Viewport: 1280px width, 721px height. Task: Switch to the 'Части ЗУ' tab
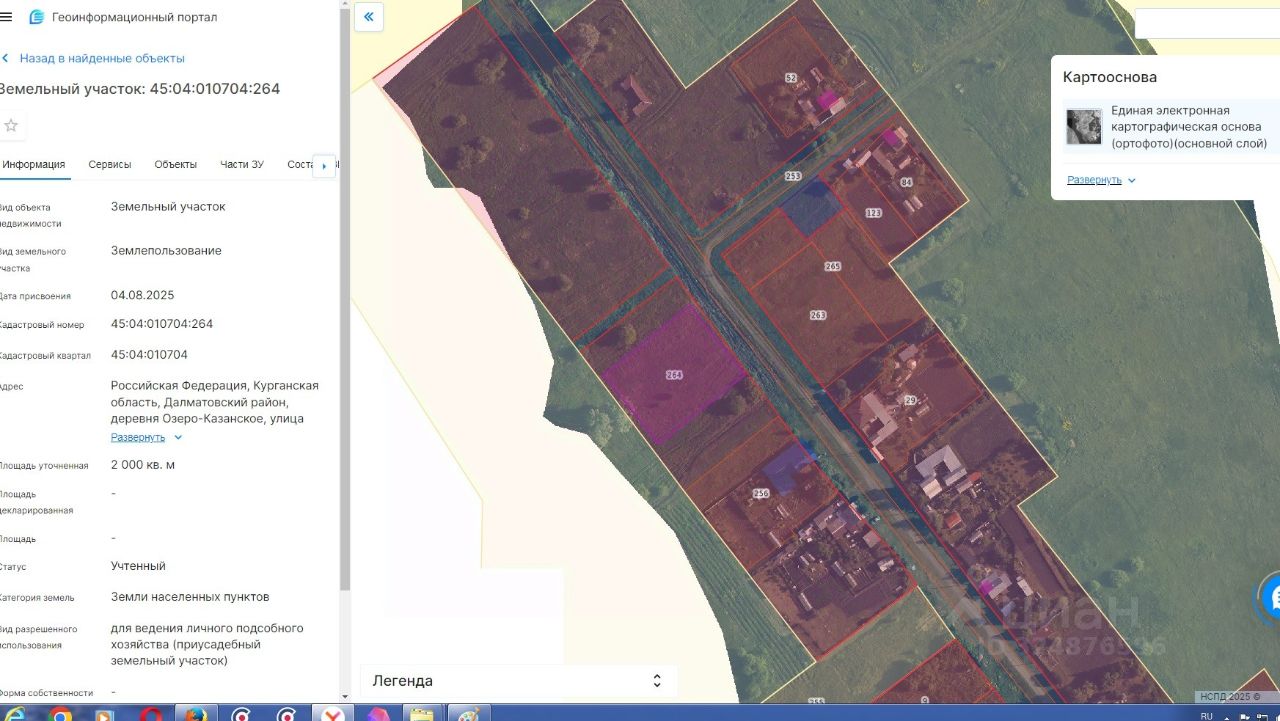pyautogui.click(x=242, y=165)
